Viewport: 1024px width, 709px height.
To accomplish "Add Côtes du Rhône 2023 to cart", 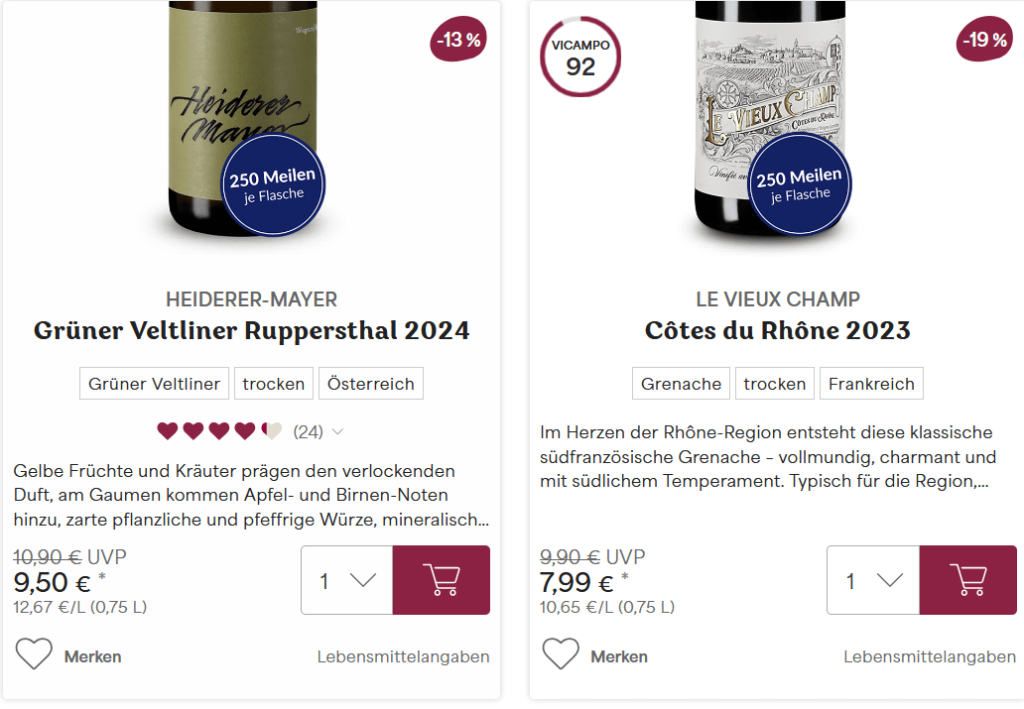I will [968, 580].
